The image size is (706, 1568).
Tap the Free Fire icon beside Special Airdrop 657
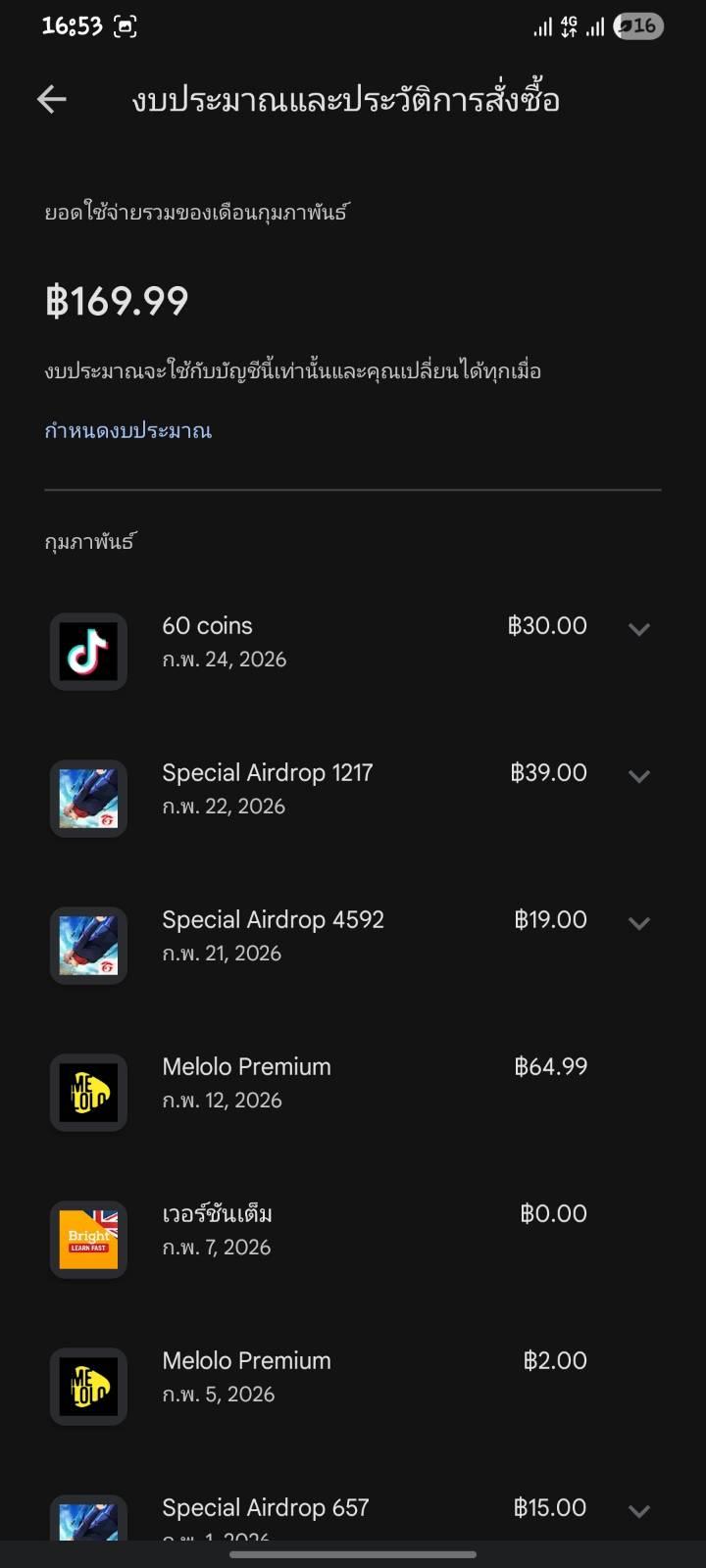point(88,1519)
